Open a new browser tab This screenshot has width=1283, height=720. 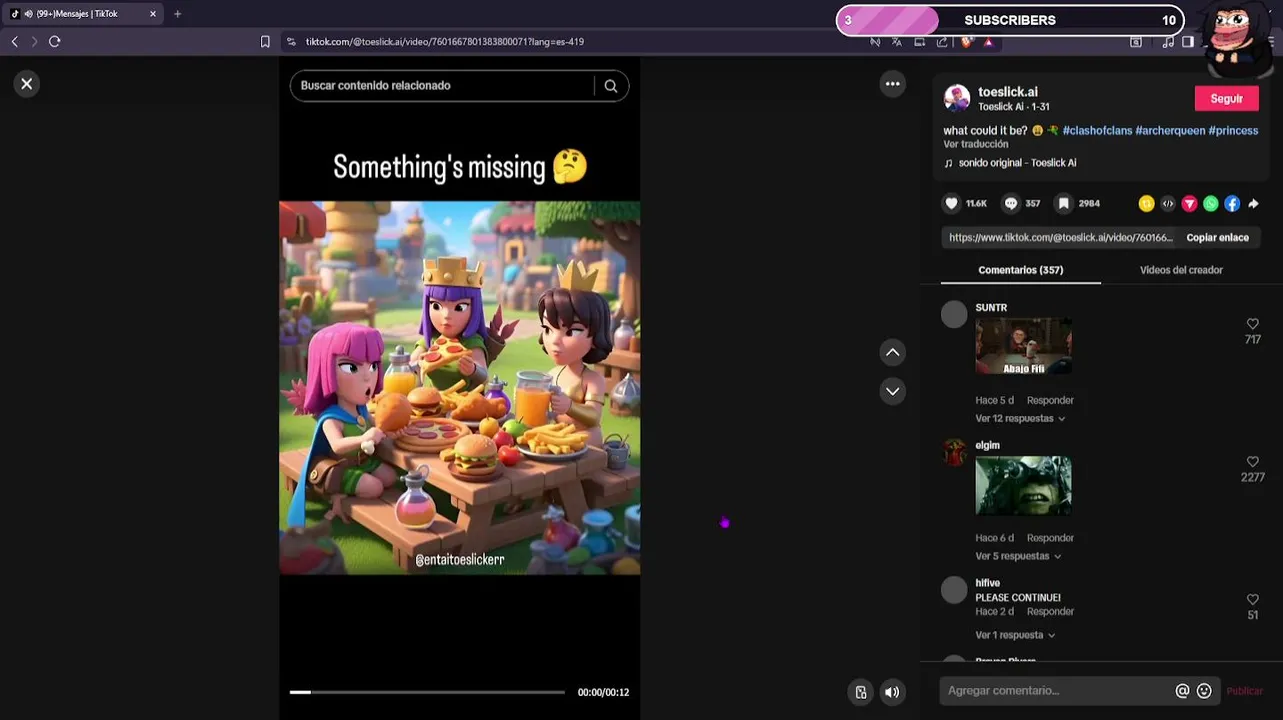177,14
